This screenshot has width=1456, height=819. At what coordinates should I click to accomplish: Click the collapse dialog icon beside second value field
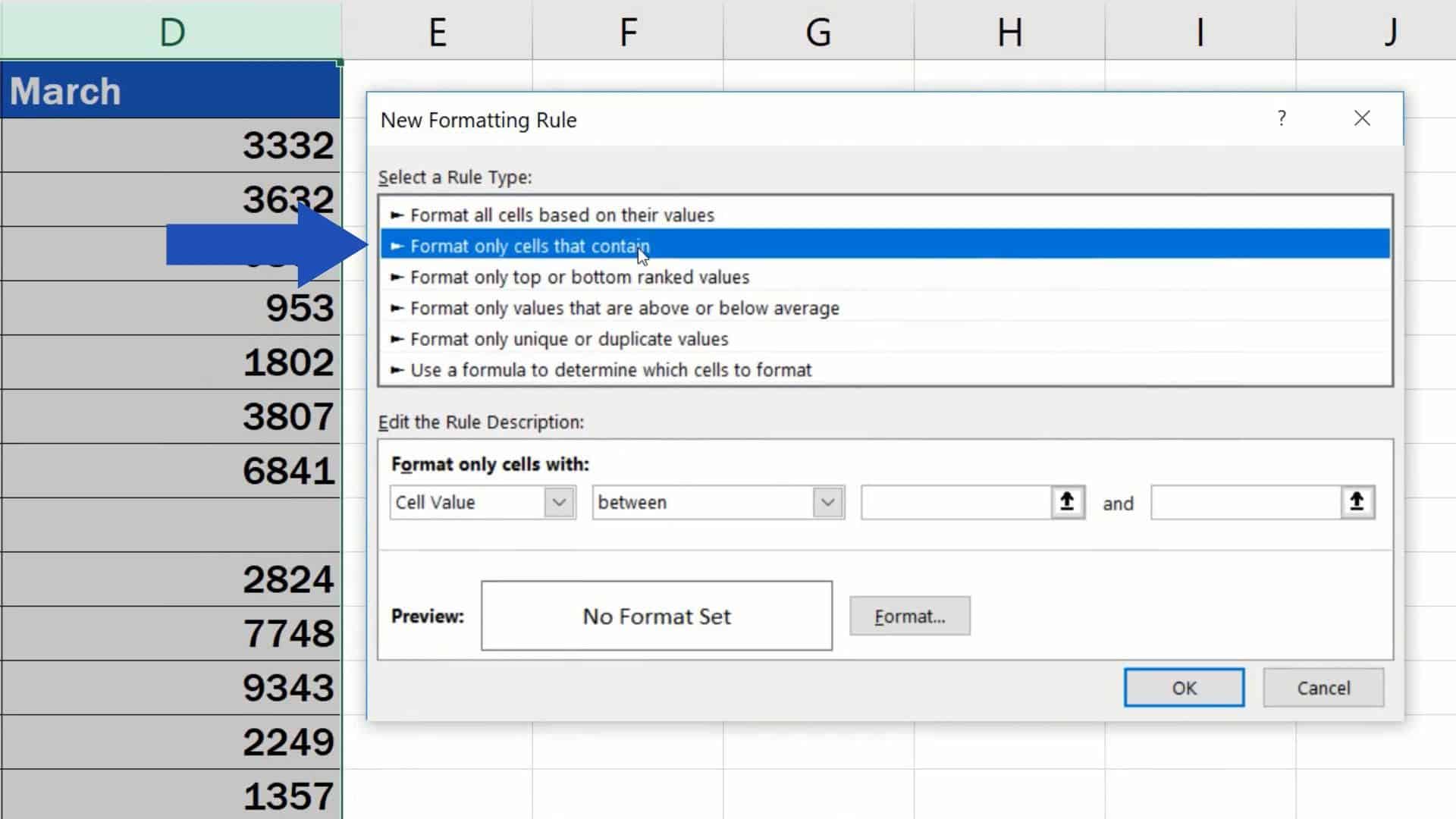1357,502
